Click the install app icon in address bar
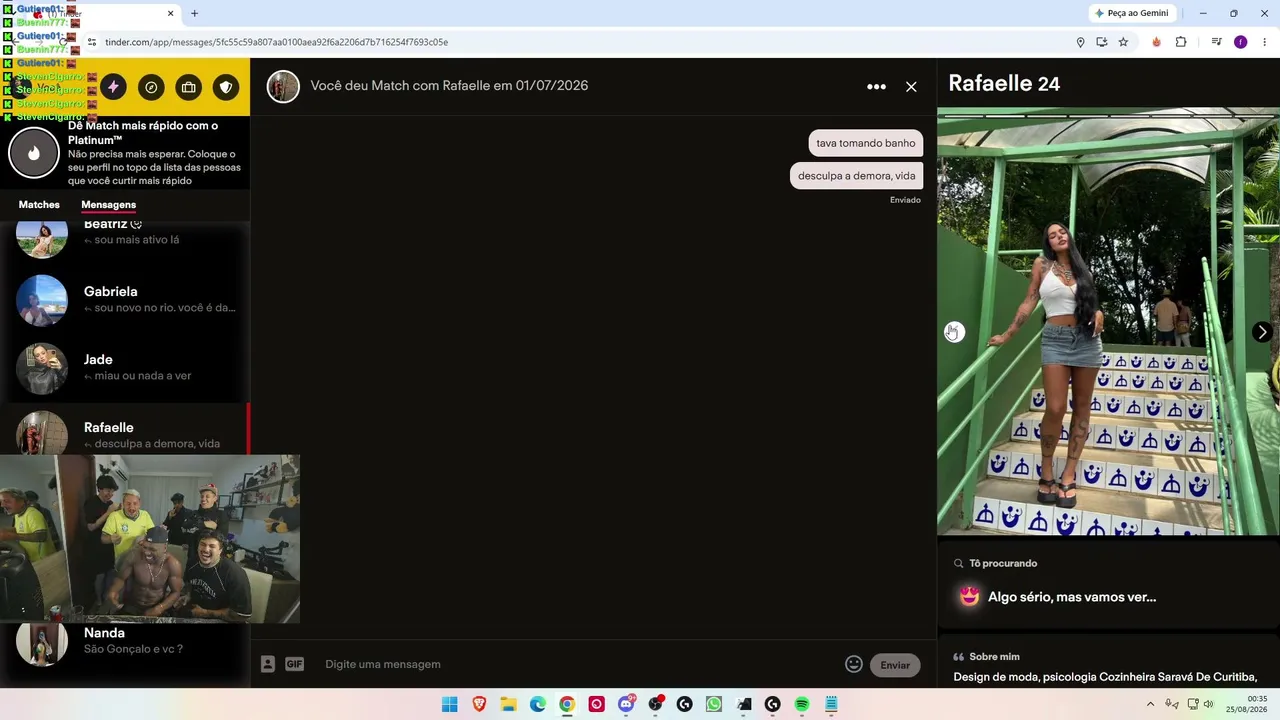1280x720 pixels. (x=1102, y=42)
